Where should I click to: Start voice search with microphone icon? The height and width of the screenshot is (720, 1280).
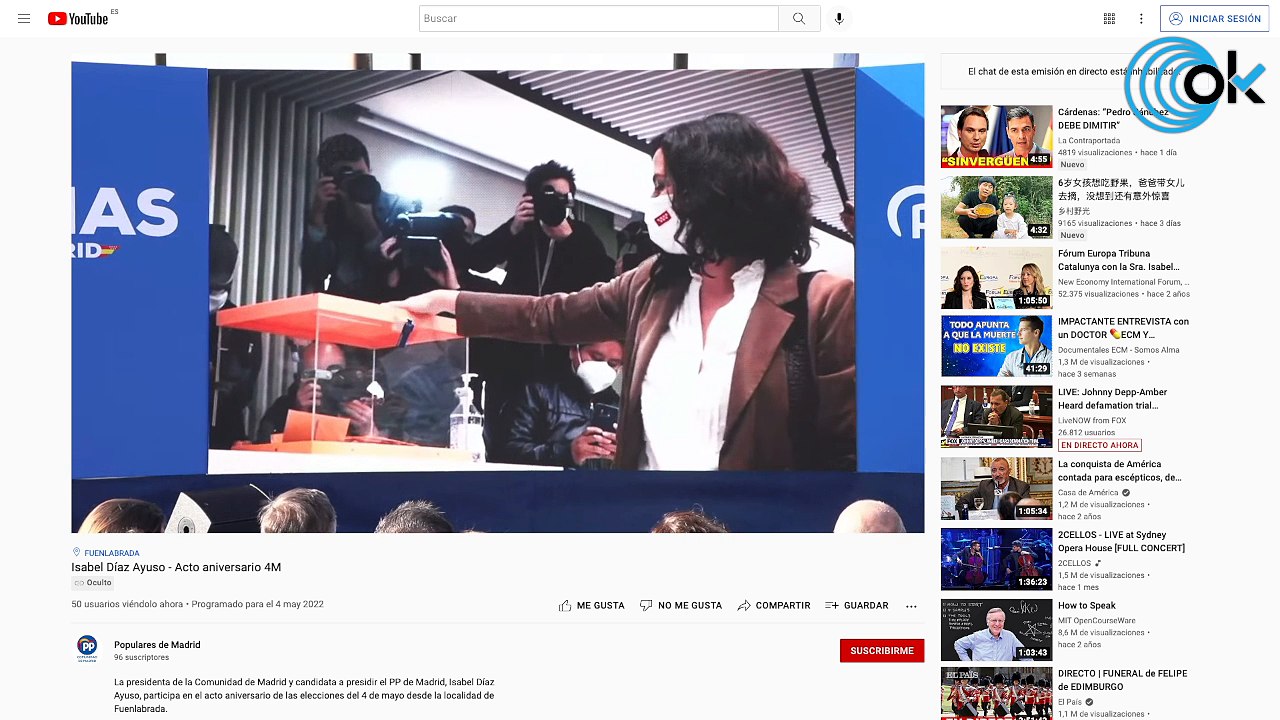[839, 19]
